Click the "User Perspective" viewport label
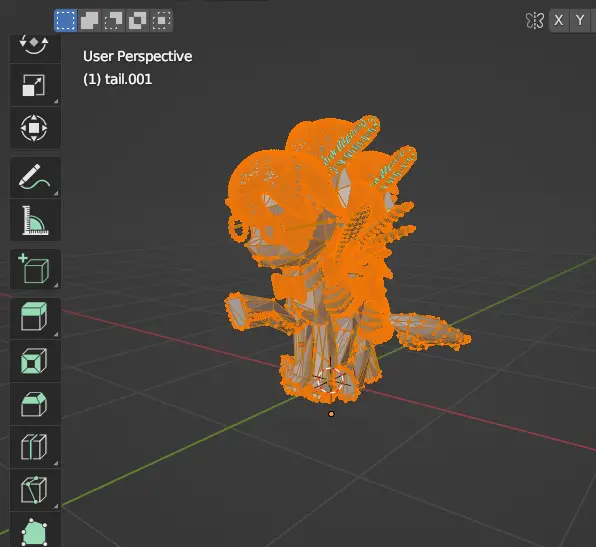Viewport: 596px width, 547px height. 138,56
